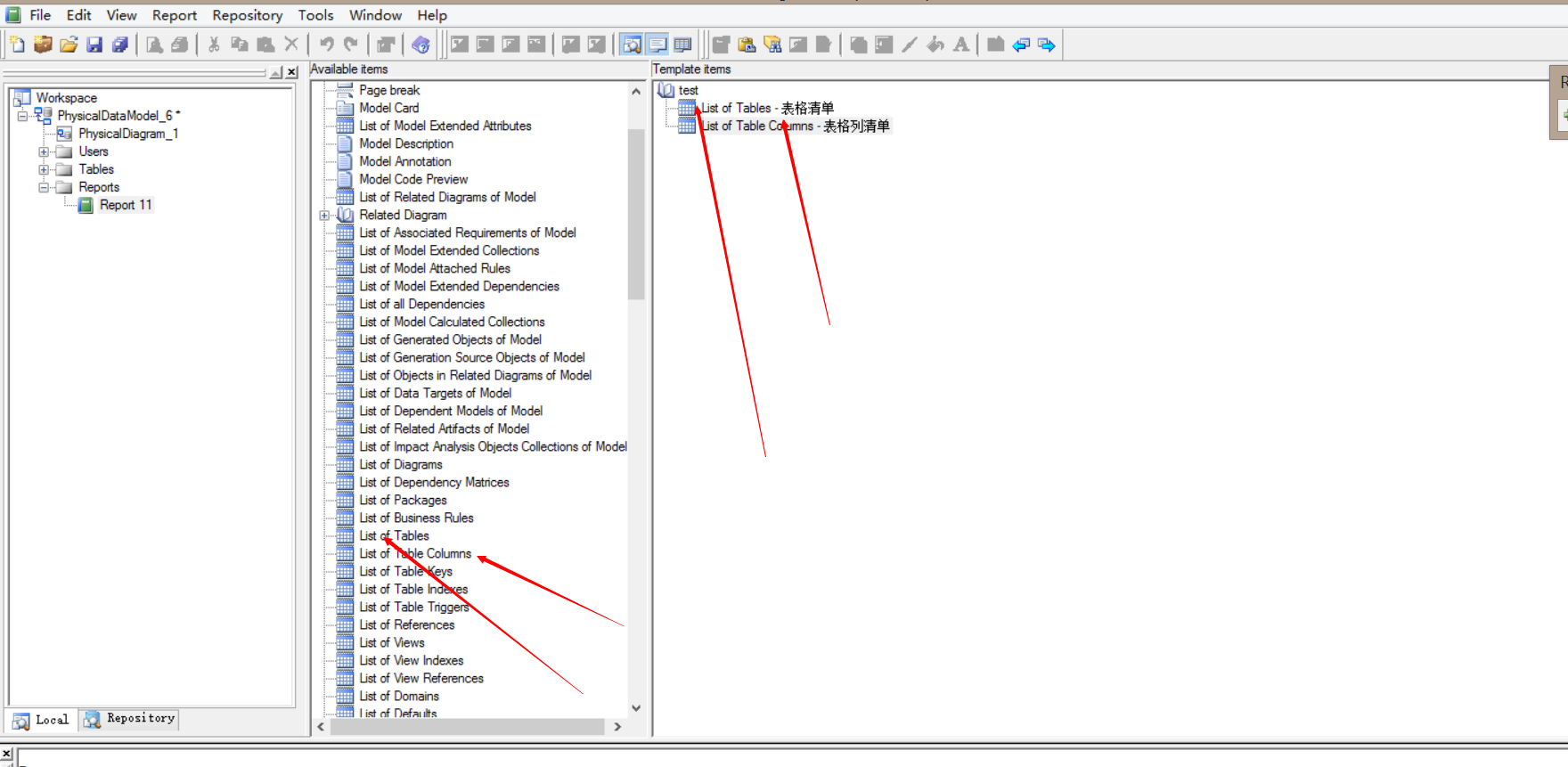Open the Repository menu
This screenshot has width=1568, height=767.
tap(247, 15)
